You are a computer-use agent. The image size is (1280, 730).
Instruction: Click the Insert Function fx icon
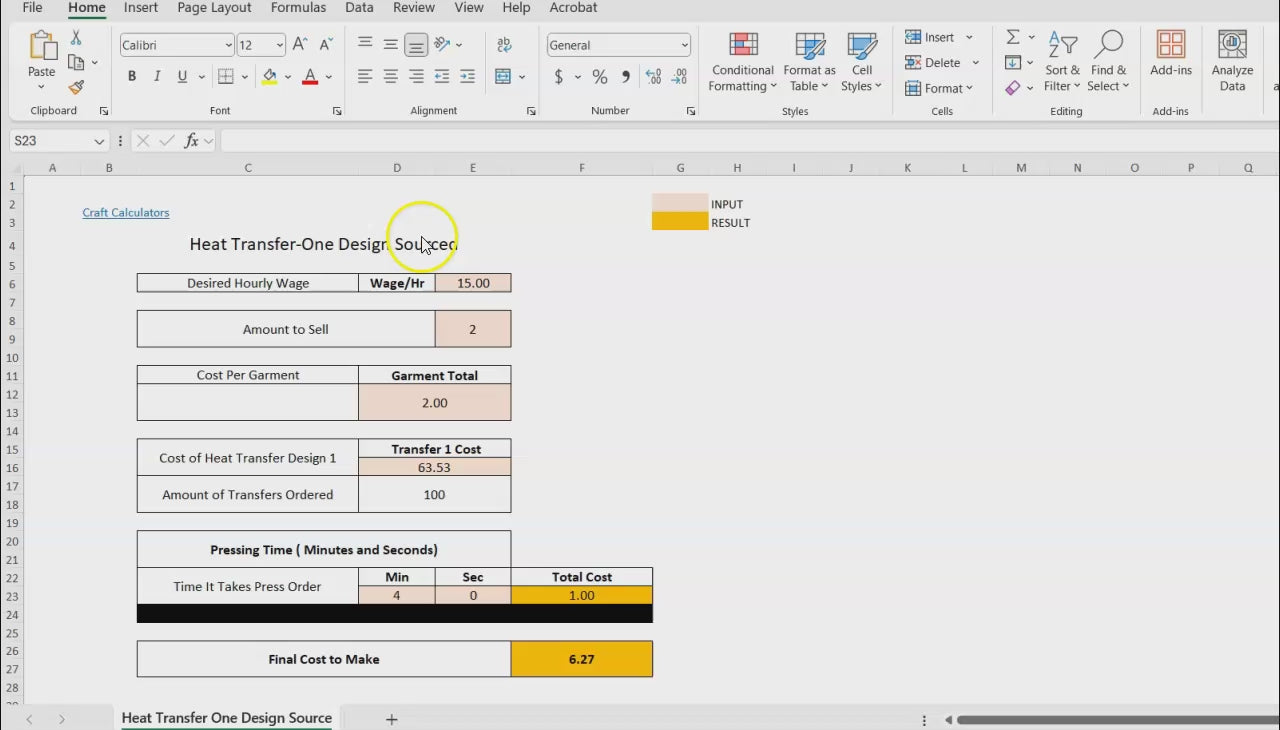(191, 141)
